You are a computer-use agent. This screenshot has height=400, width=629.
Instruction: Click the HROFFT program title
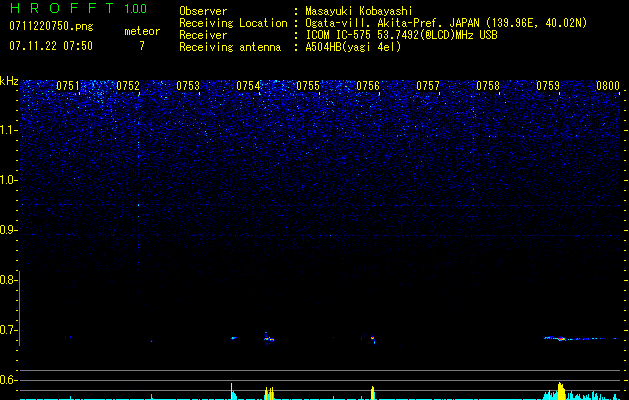62,8
